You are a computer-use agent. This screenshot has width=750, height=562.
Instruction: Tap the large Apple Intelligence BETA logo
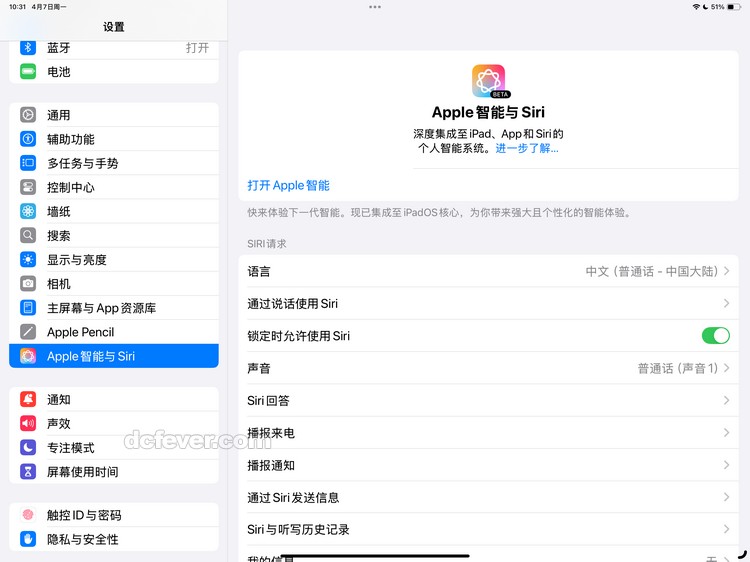click(x=489, y=81)
